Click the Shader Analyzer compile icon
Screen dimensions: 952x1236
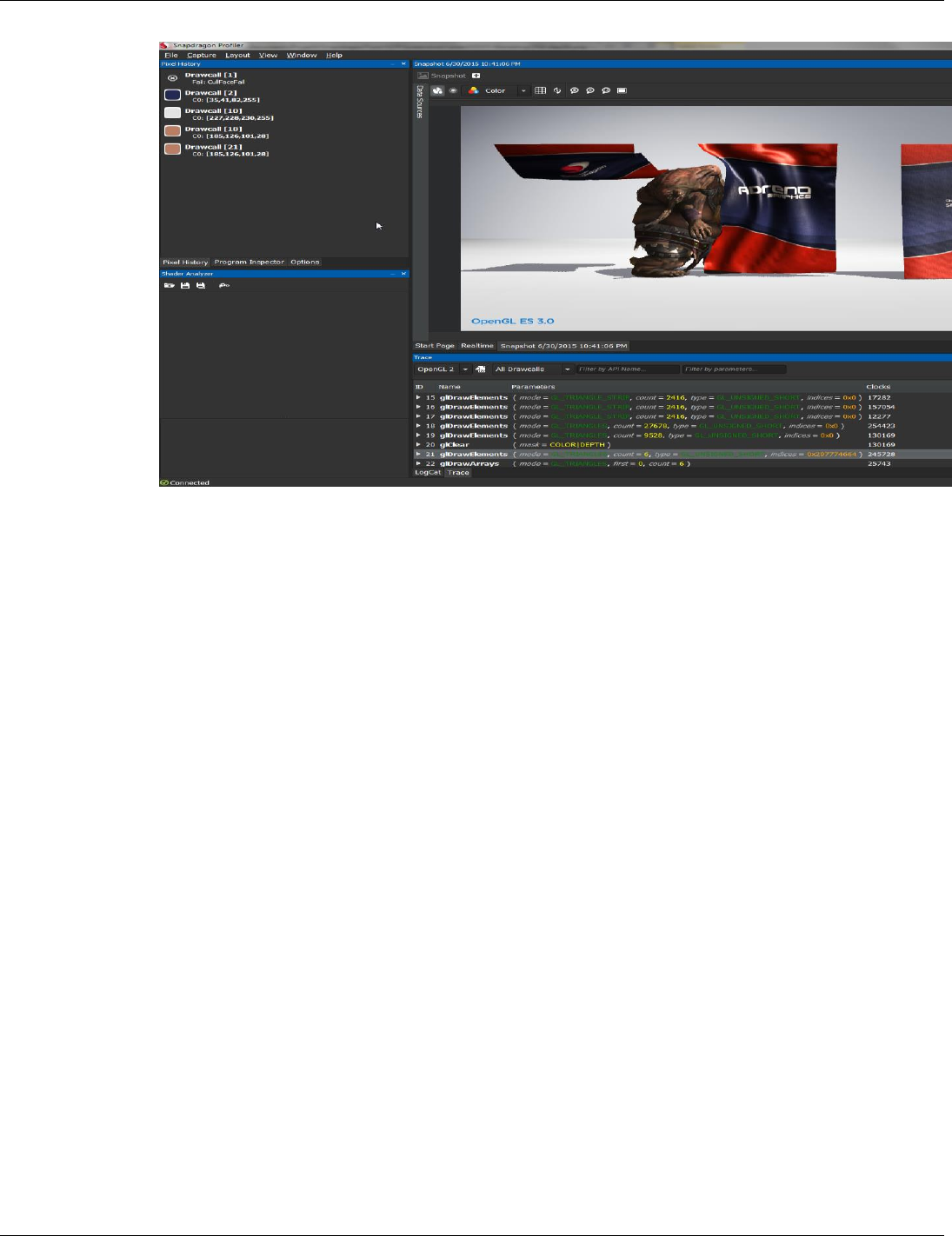click(x=224, y=285)
